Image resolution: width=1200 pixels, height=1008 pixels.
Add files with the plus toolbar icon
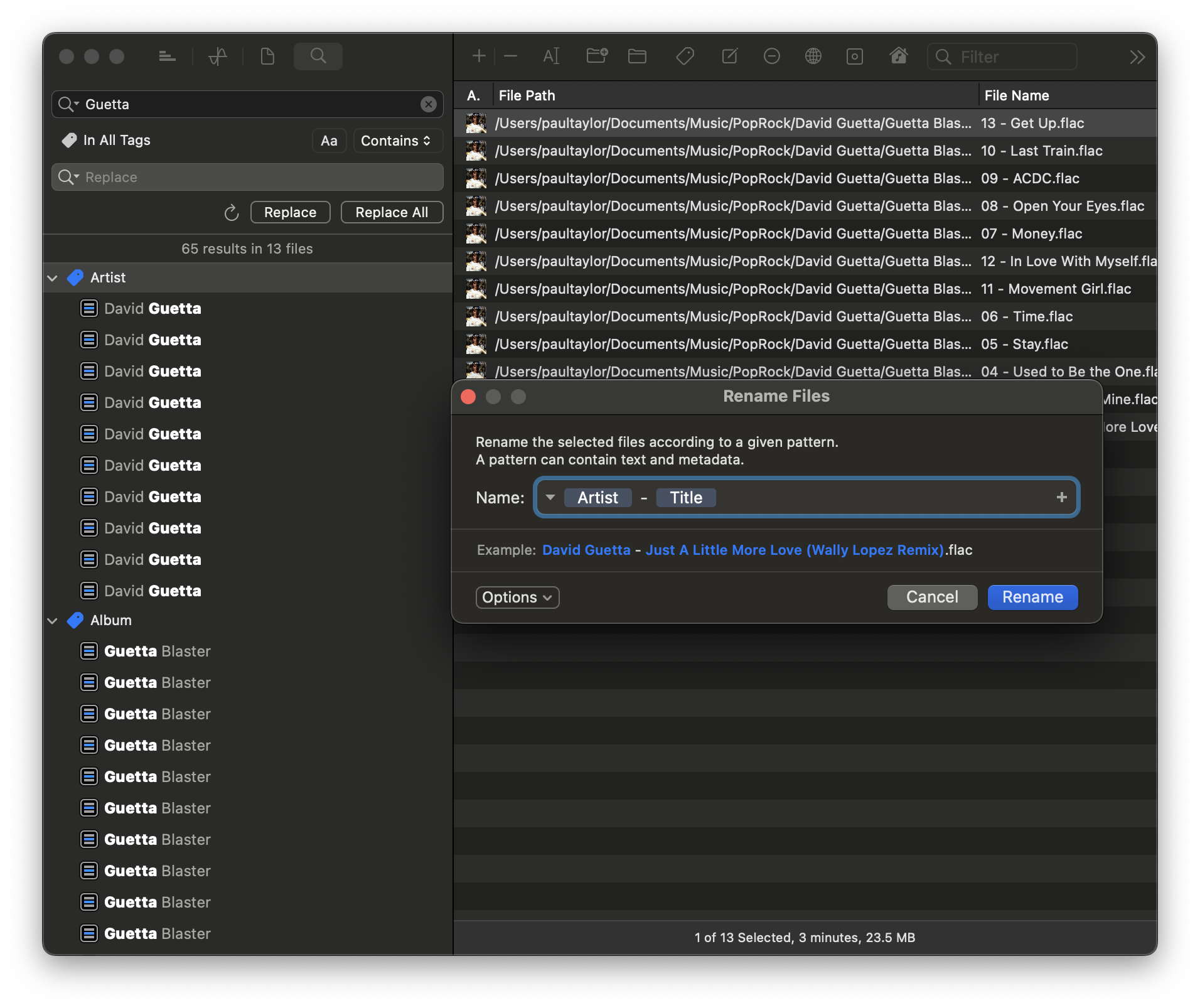coord(479,56)
